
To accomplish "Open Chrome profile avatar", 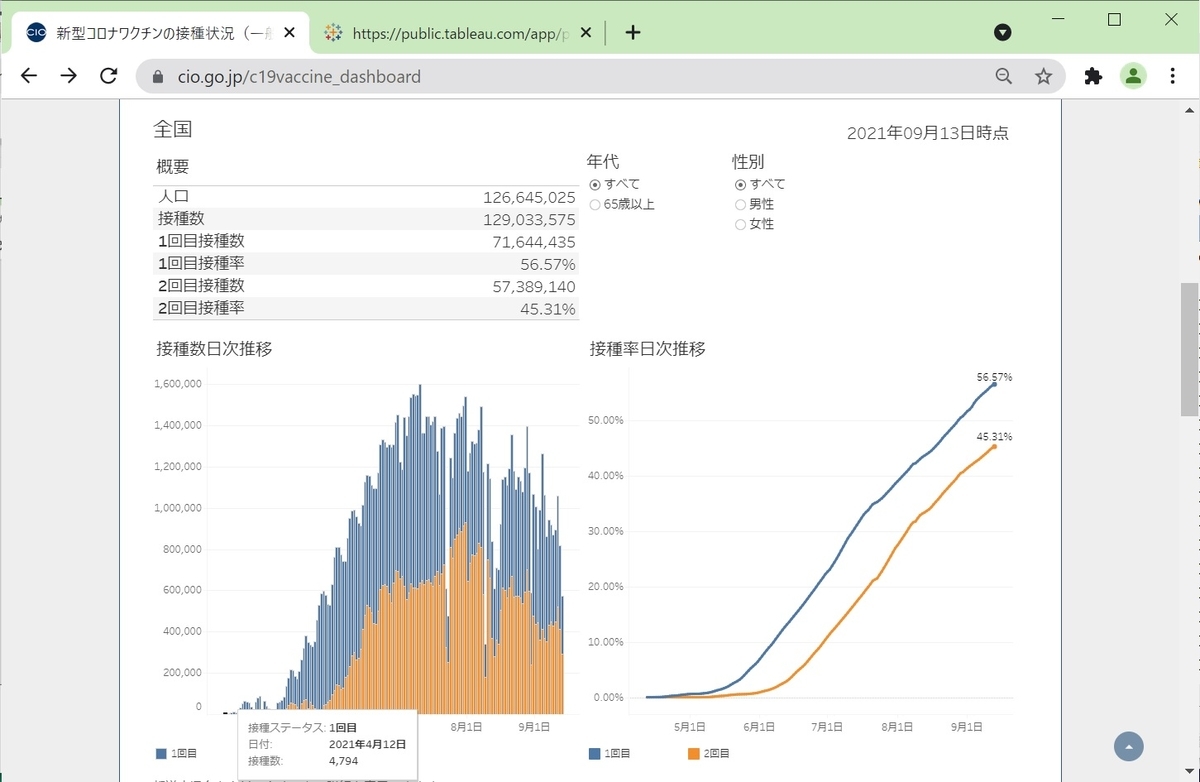I will coord(1133,76).
